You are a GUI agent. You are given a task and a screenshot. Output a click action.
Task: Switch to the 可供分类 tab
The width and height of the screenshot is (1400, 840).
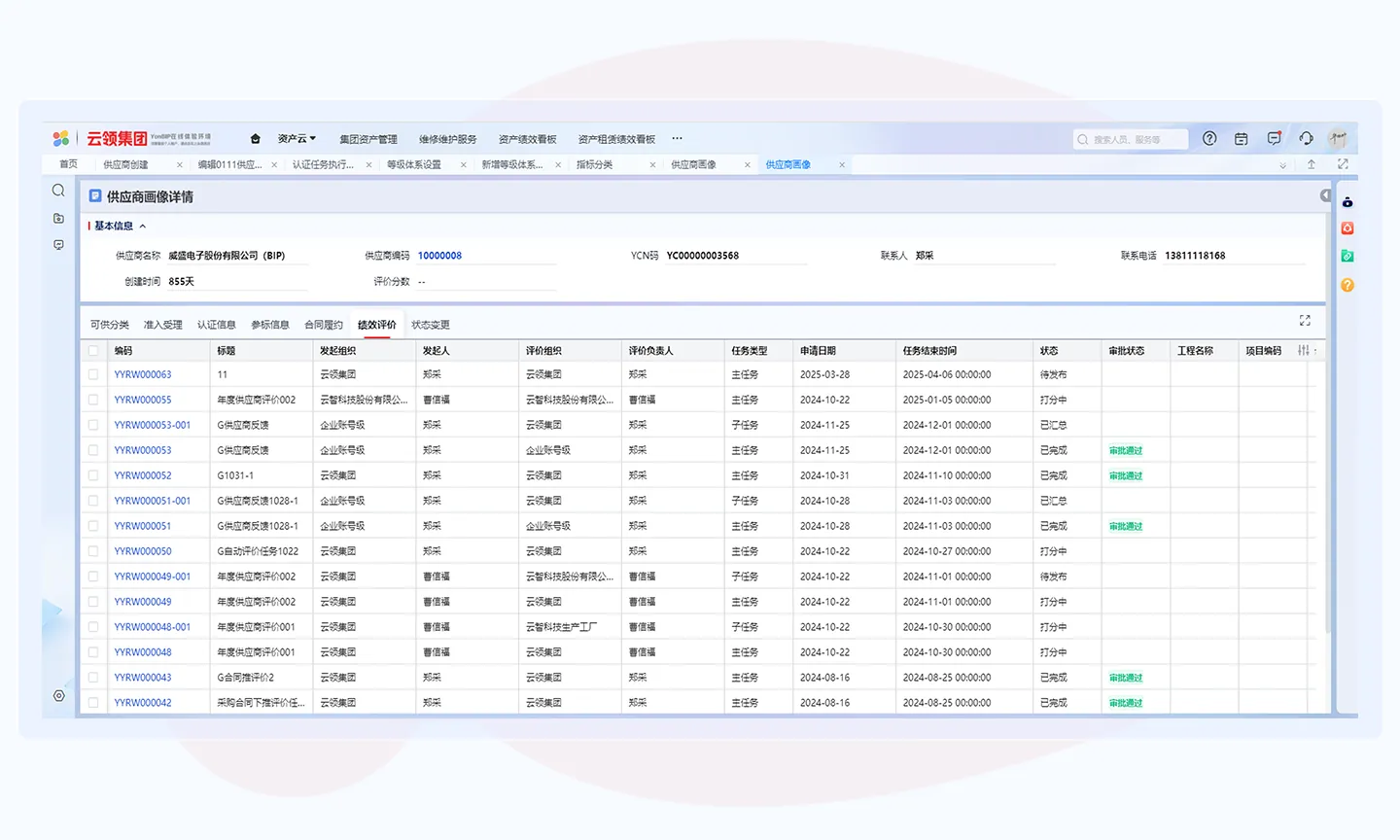click(x=110, y=325)
